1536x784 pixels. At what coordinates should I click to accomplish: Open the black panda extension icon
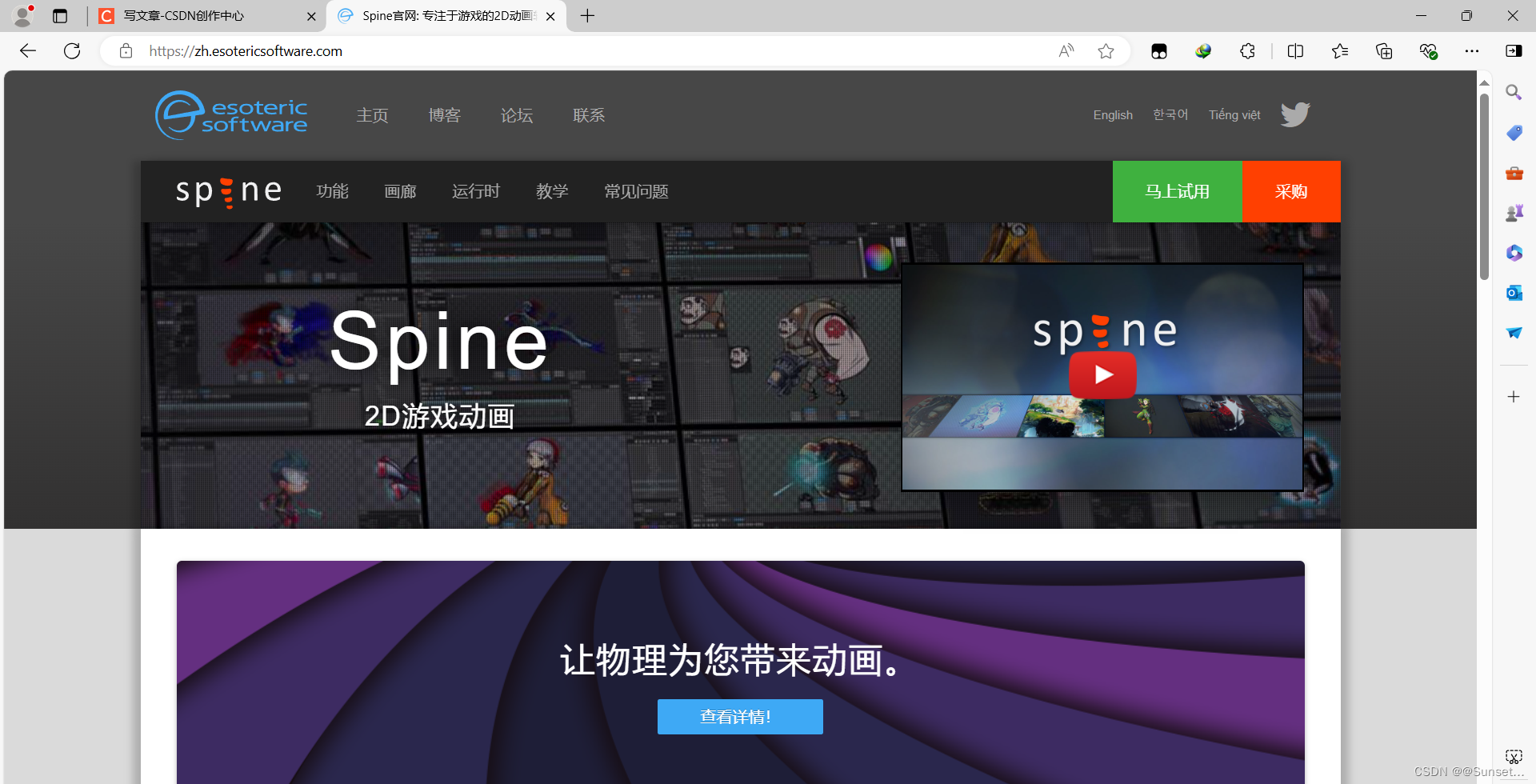point(1158,51)
